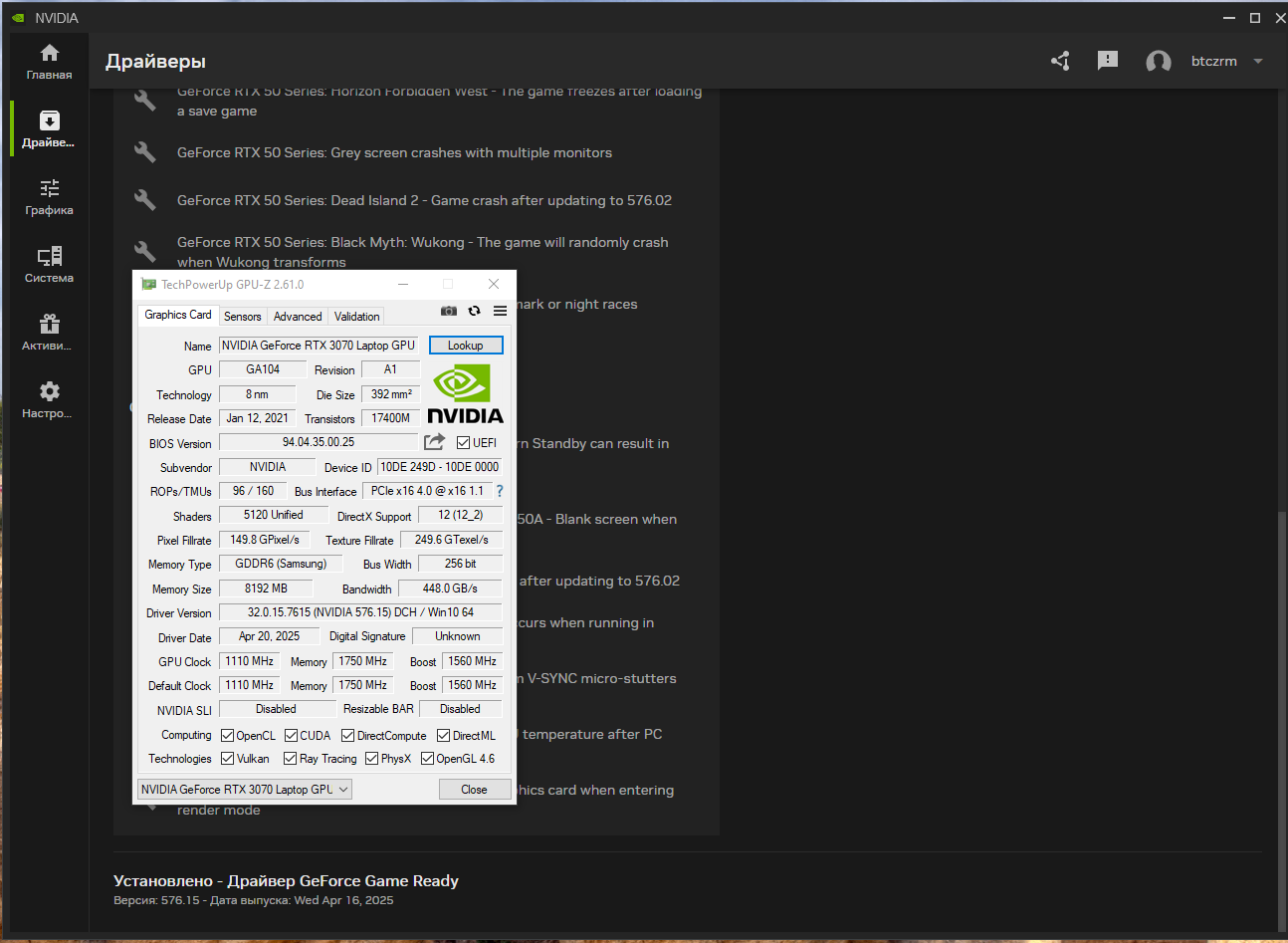Expand the GPU selection dropdown
This screenshot has height=943, width=1288.
click(245, 790)
